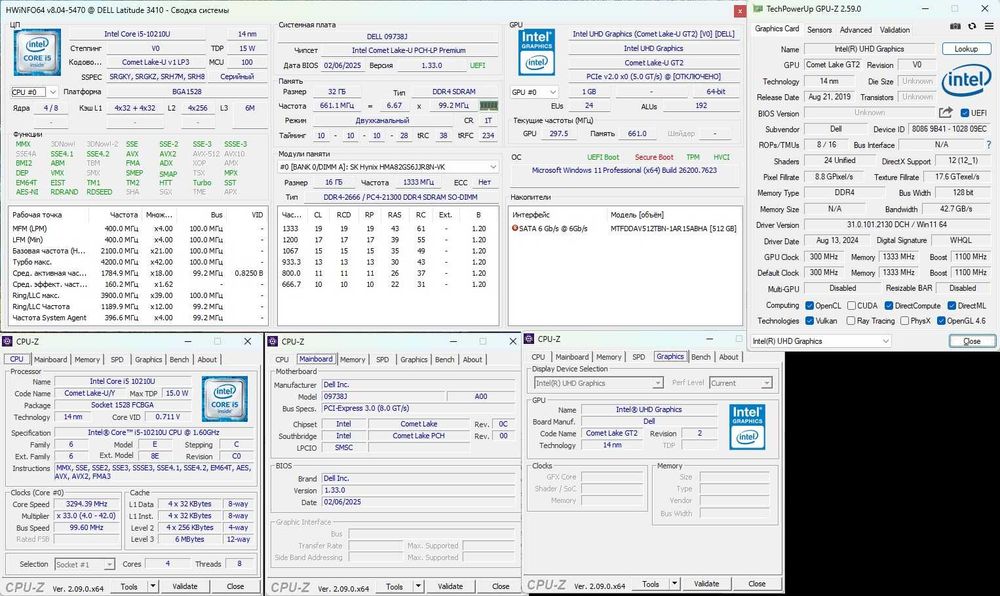Click Validate in CPU-Z Mainboard window

(450, 586)
